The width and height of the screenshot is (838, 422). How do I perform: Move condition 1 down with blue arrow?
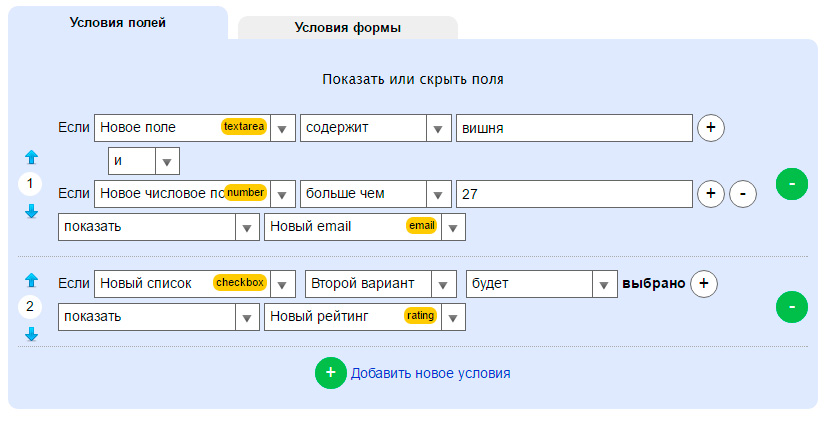(x=31, y=211)
